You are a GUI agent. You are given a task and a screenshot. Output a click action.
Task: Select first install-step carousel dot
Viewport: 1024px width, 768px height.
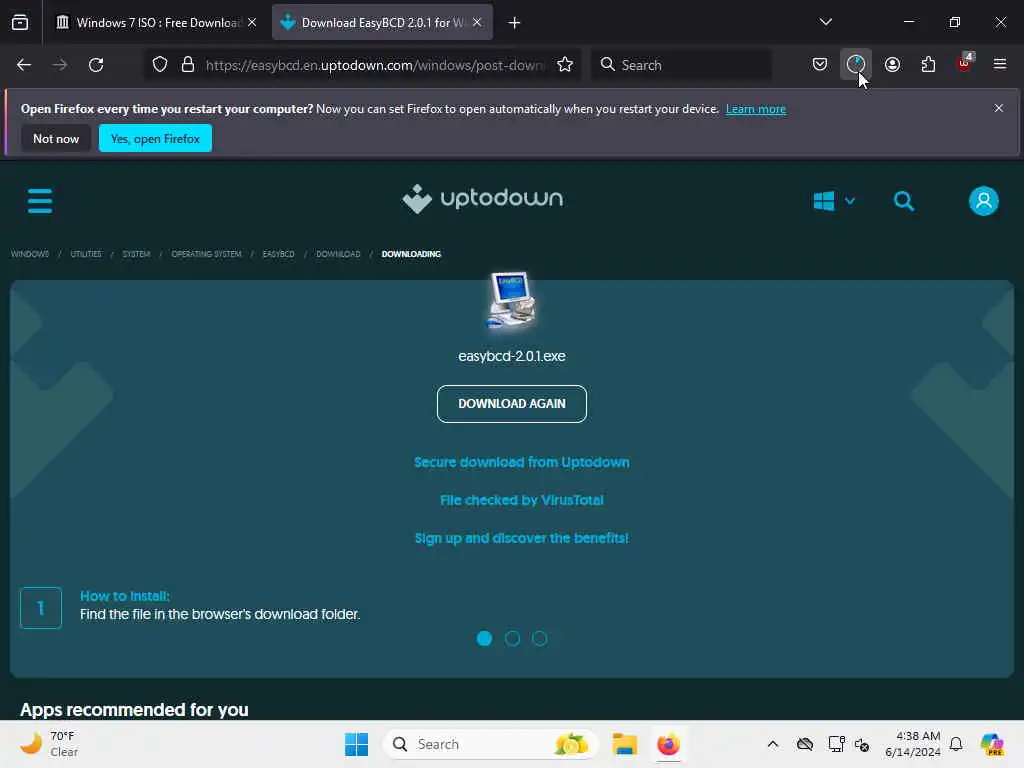(485, 638)
